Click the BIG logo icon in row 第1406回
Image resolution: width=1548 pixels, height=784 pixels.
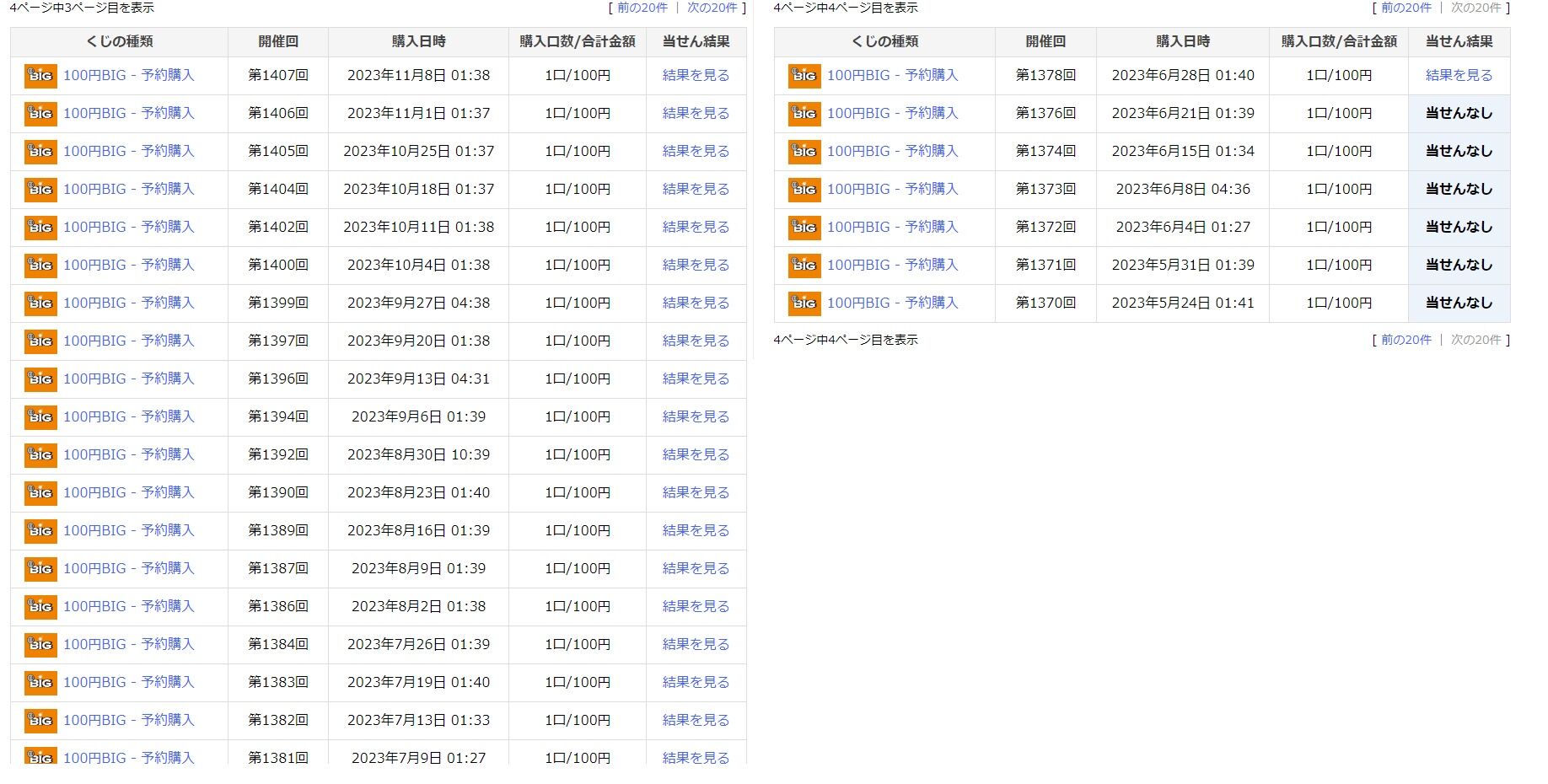click(40, 114)
